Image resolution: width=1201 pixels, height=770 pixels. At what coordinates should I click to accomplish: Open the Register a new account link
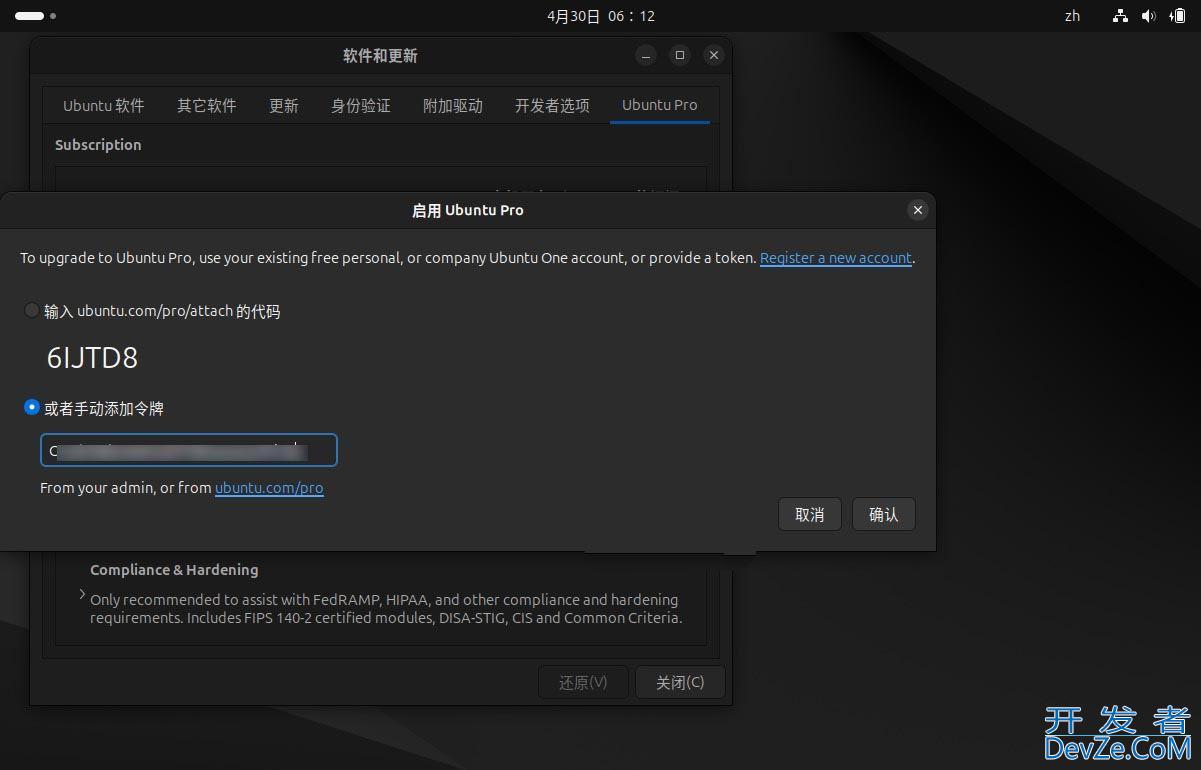coord(836,258)
